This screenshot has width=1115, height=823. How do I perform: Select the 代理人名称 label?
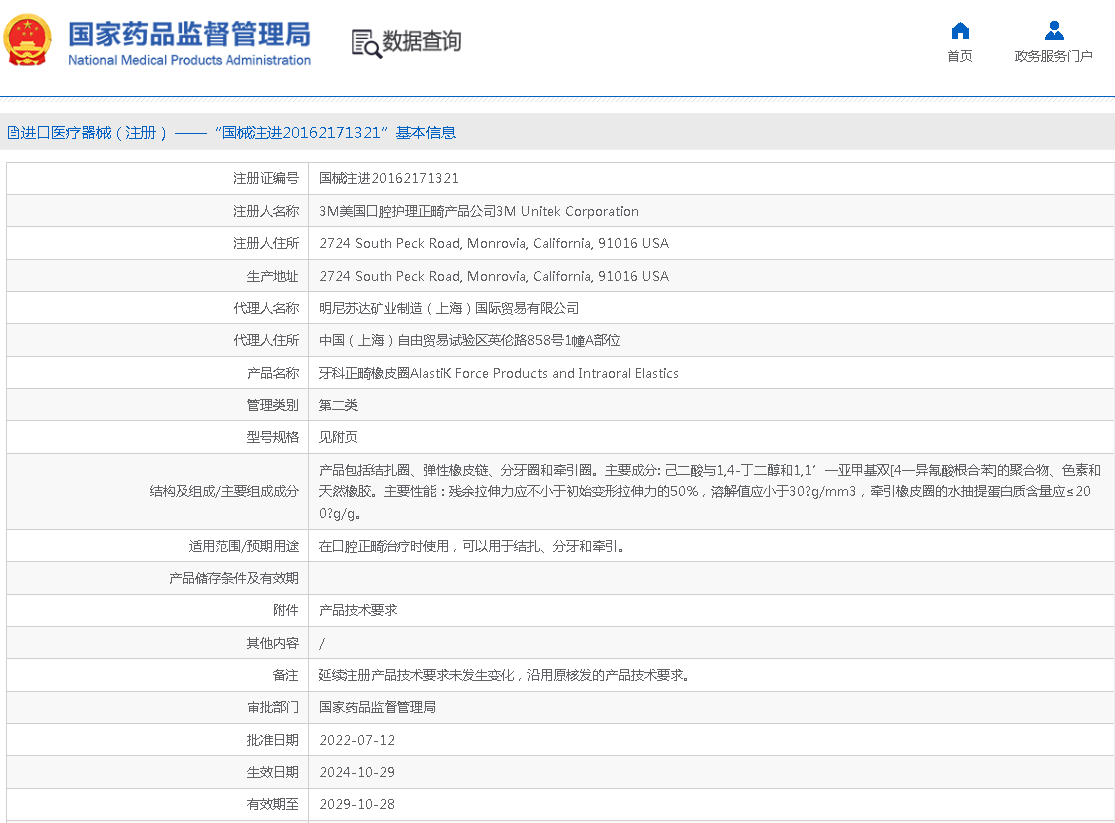(266, 308)
